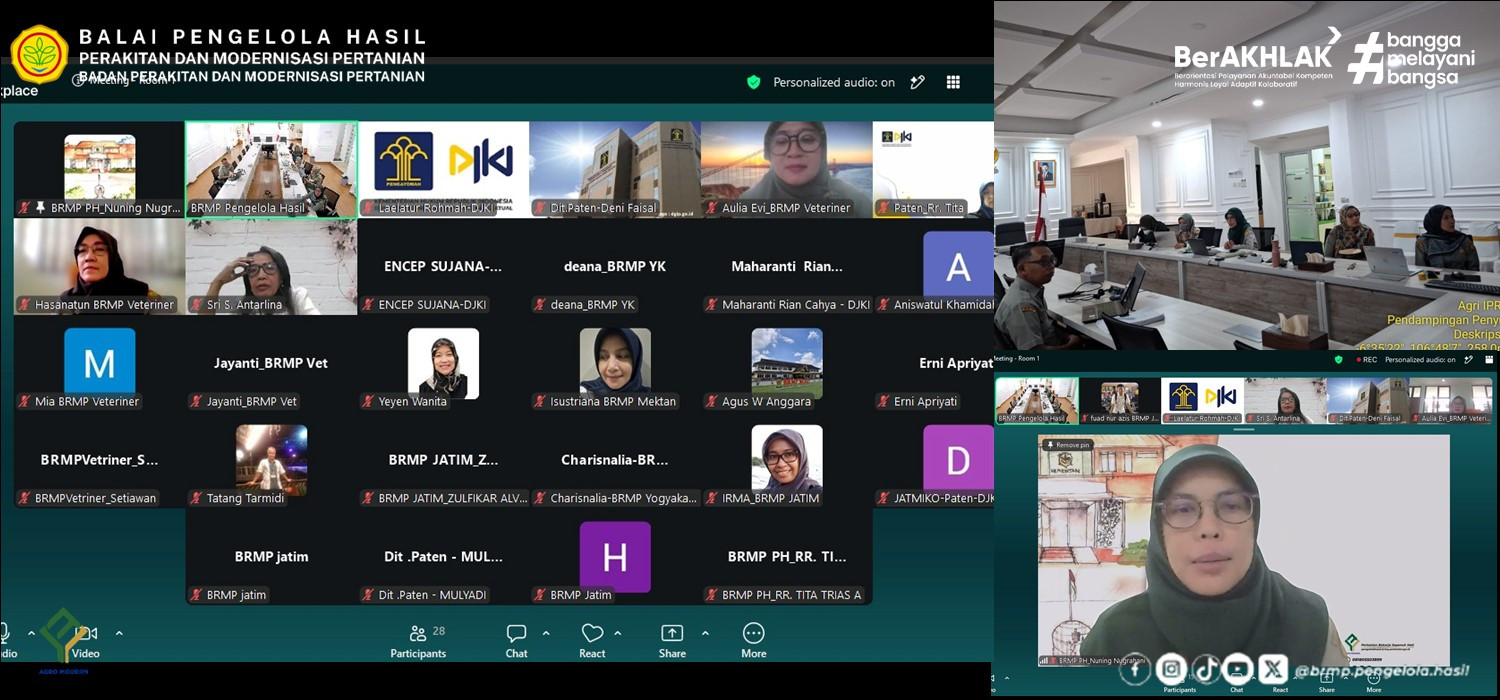1500x700 pixels.
Task: Click the 'A' avatar of Aniswatul Khamidah
Action: tap(958, 265)
